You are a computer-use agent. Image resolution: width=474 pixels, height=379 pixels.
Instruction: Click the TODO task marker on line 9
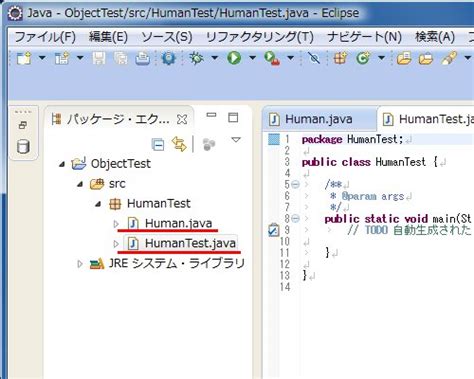point(273,230)
